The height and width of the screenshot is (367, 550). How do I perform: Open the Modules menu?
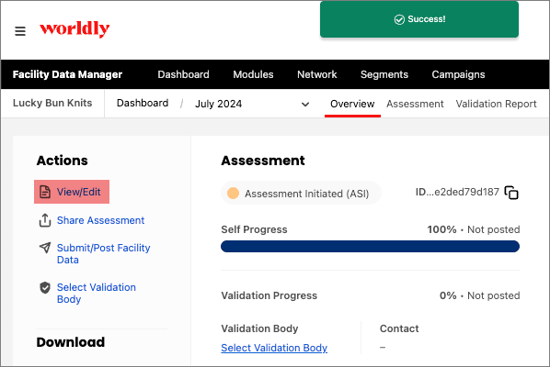[253, 74]
